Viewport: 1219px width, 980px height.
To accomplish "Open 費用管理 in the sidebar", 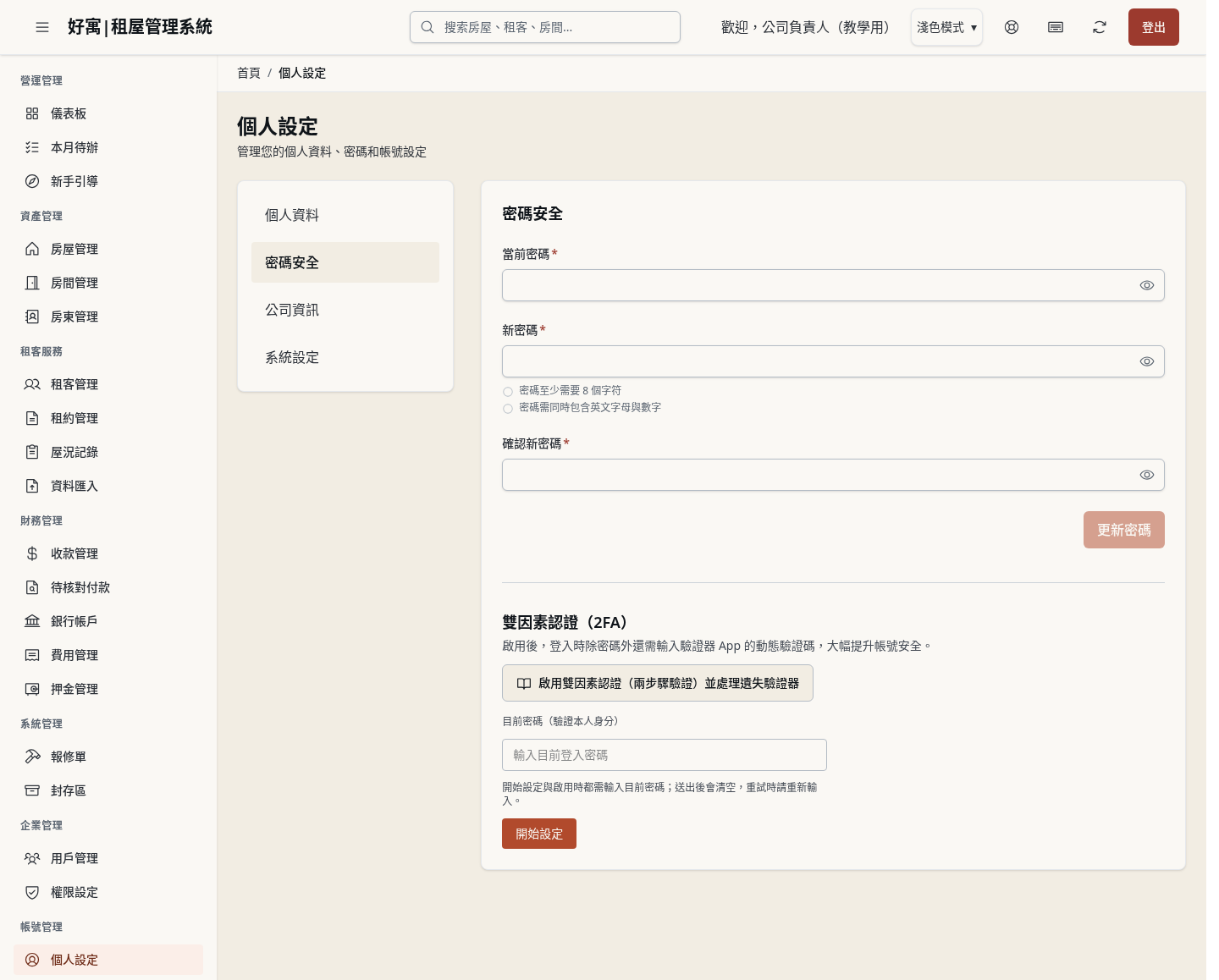I will click(108, 655).
